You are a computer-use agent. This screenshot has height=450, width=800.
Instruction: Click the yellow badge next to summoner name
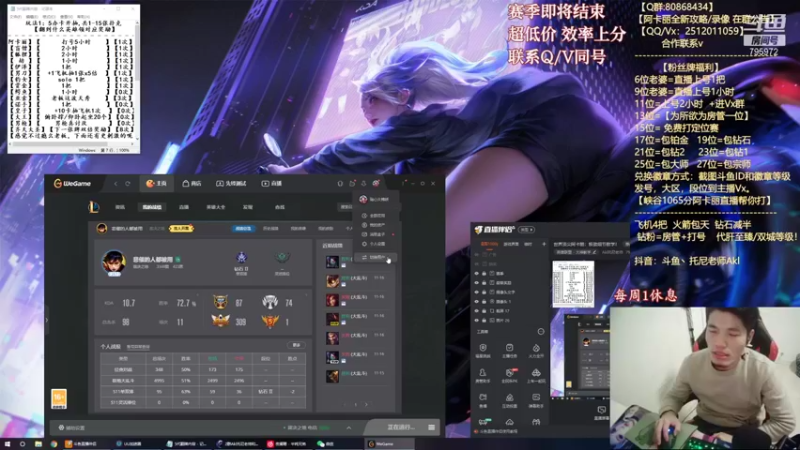(181, 229)
